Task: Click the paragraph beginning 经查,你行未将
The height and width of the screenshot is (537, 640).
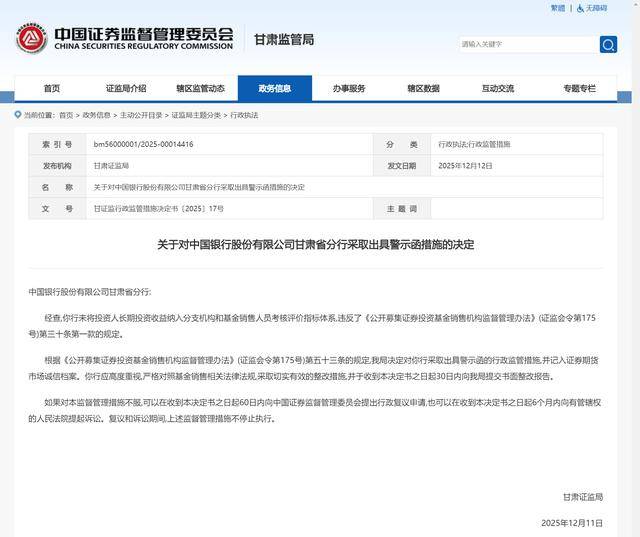Action: (x=313, y=326)
